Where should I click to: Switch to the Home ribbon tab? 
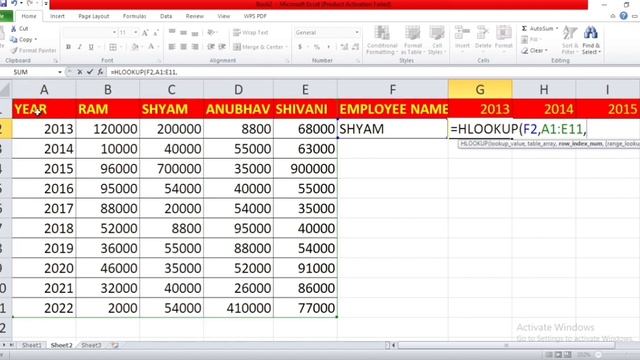tap(29, 16)
